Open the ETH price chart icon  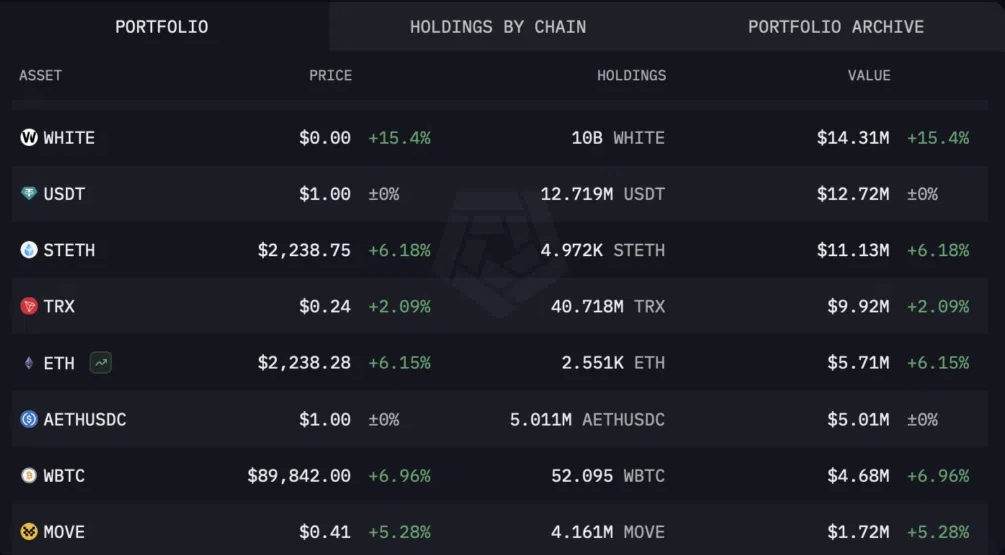click(101, 363)
